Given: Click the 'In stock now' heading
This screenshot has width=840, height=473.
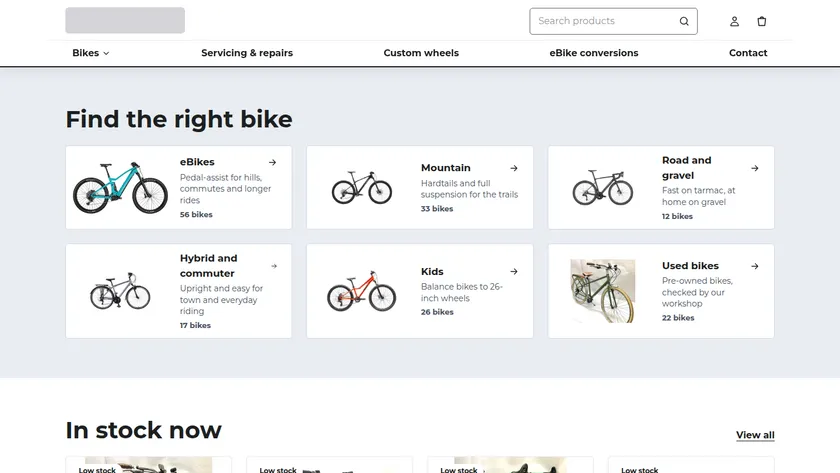Looking at the screenshot, I should coord(144,430).
